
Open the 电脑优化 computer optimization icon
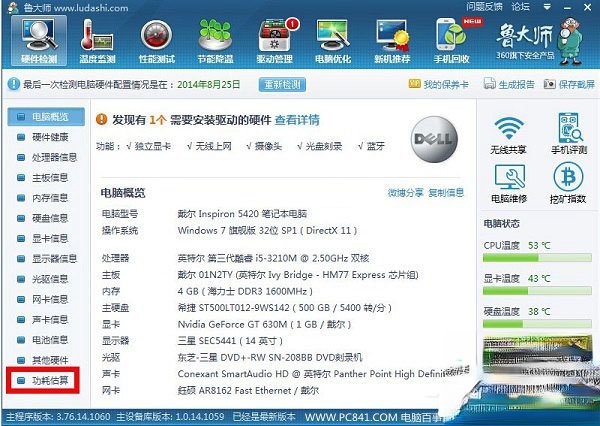[333, 41]
